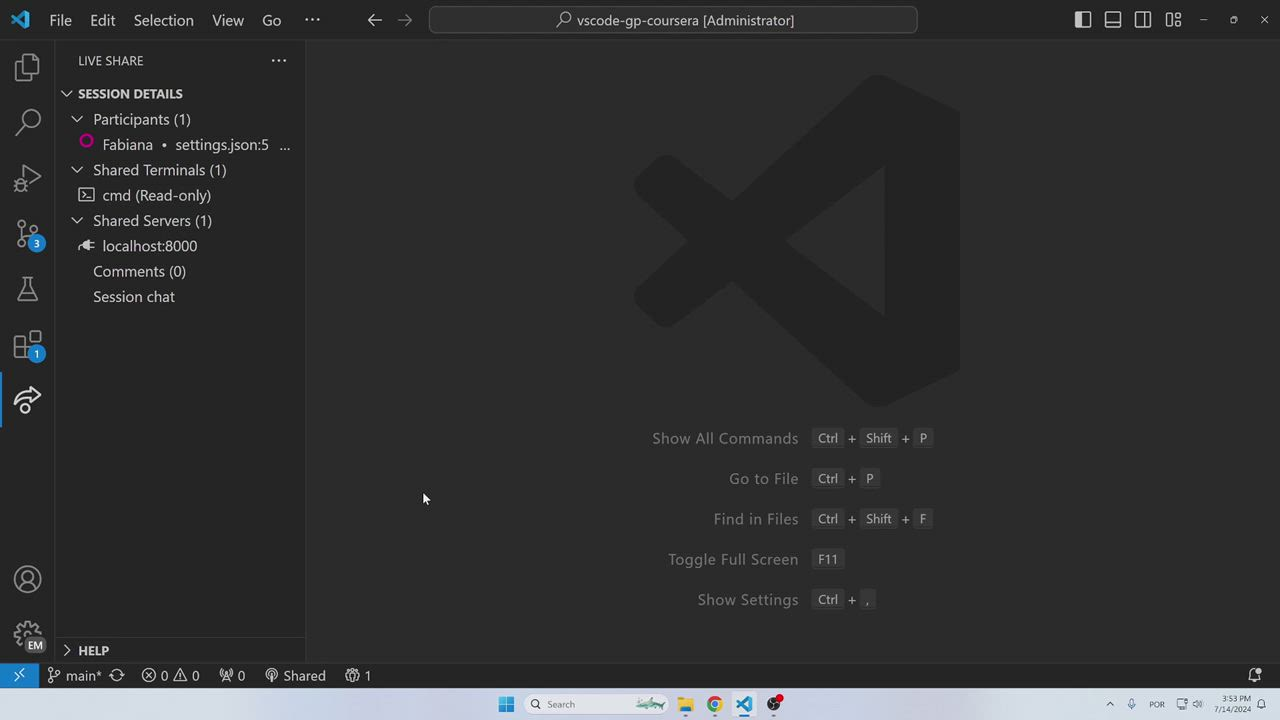The width and height of the screenshot is (1280, 720).
Task: Open the Testing flask view
Action: click(27, 289)
